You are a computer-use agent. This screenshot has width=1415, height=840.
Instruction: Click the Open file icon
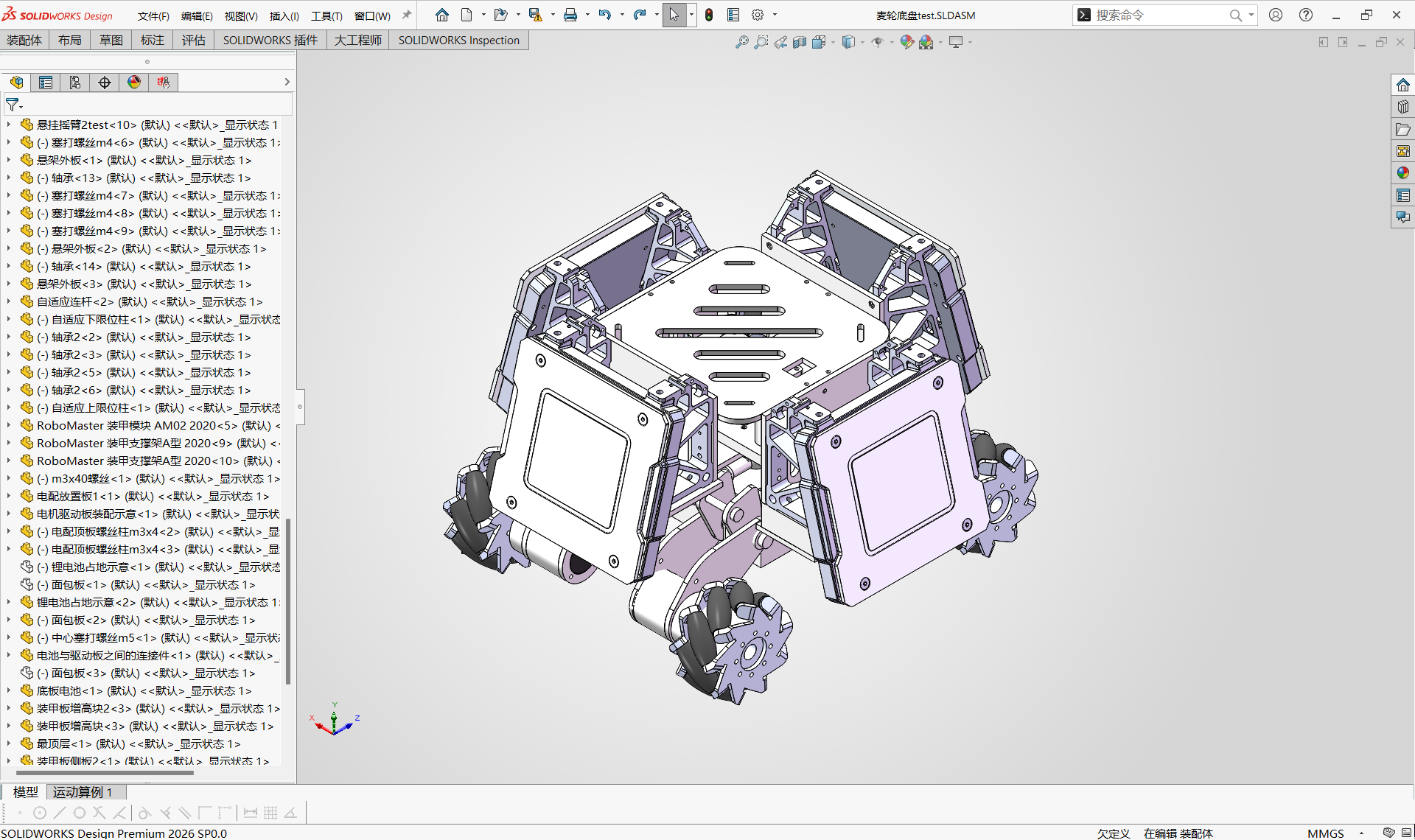[x=501, y=15]
